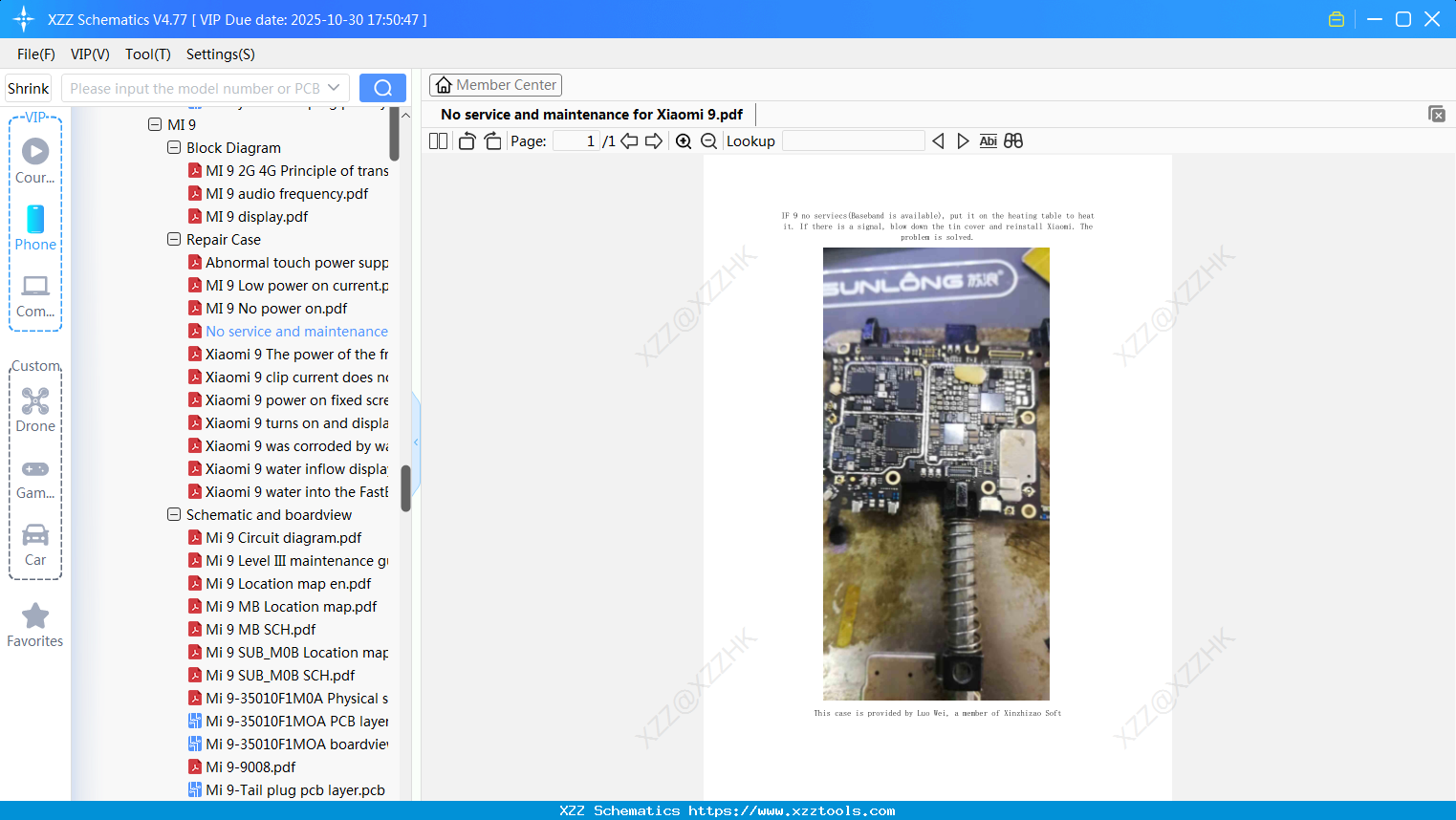Image resolution: width=1456 pixels, height=820 pixels.
Task: Select the Car category icon
Action: point(35,545)
